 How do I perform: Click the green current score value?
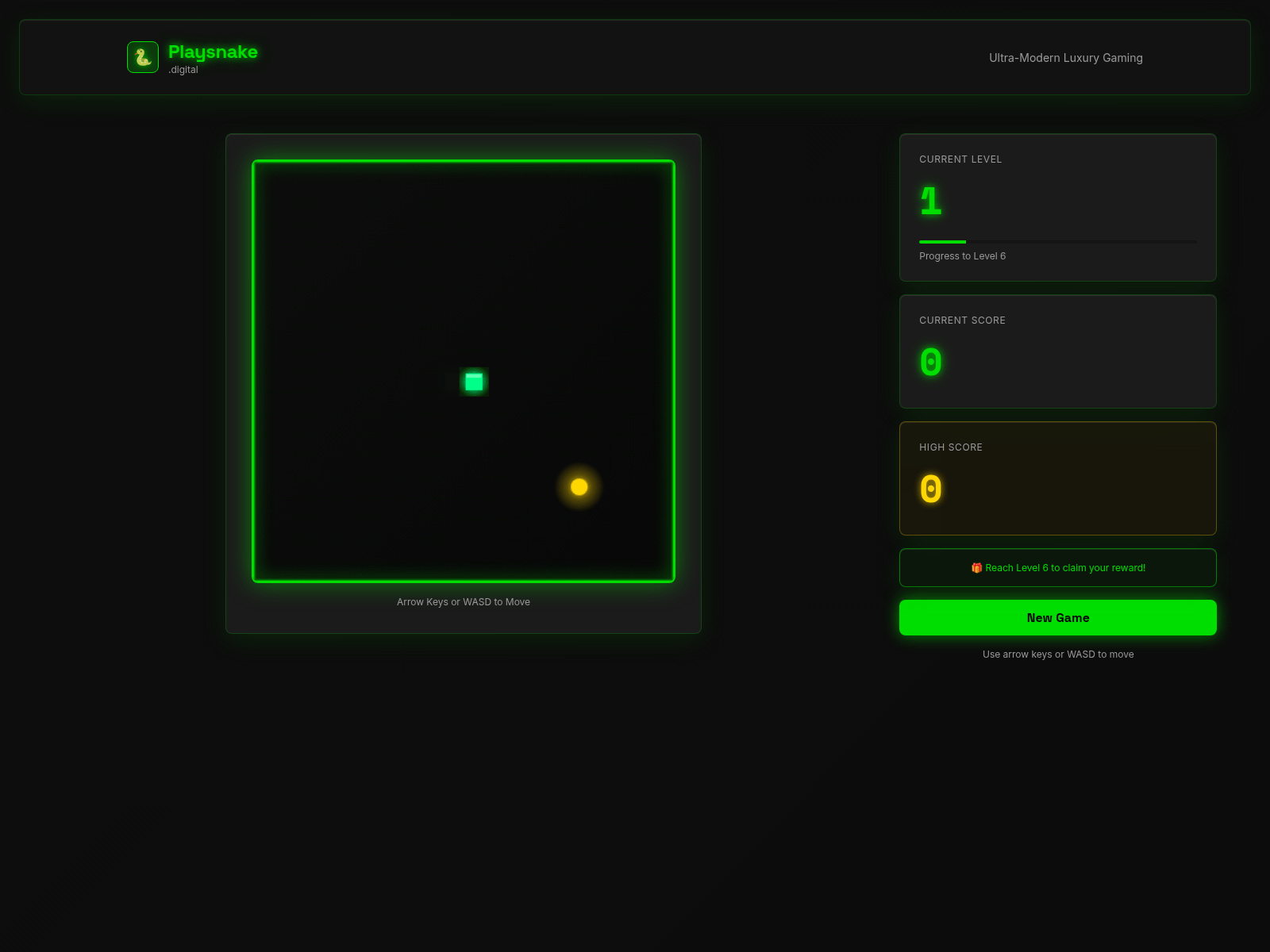[930, 363]
